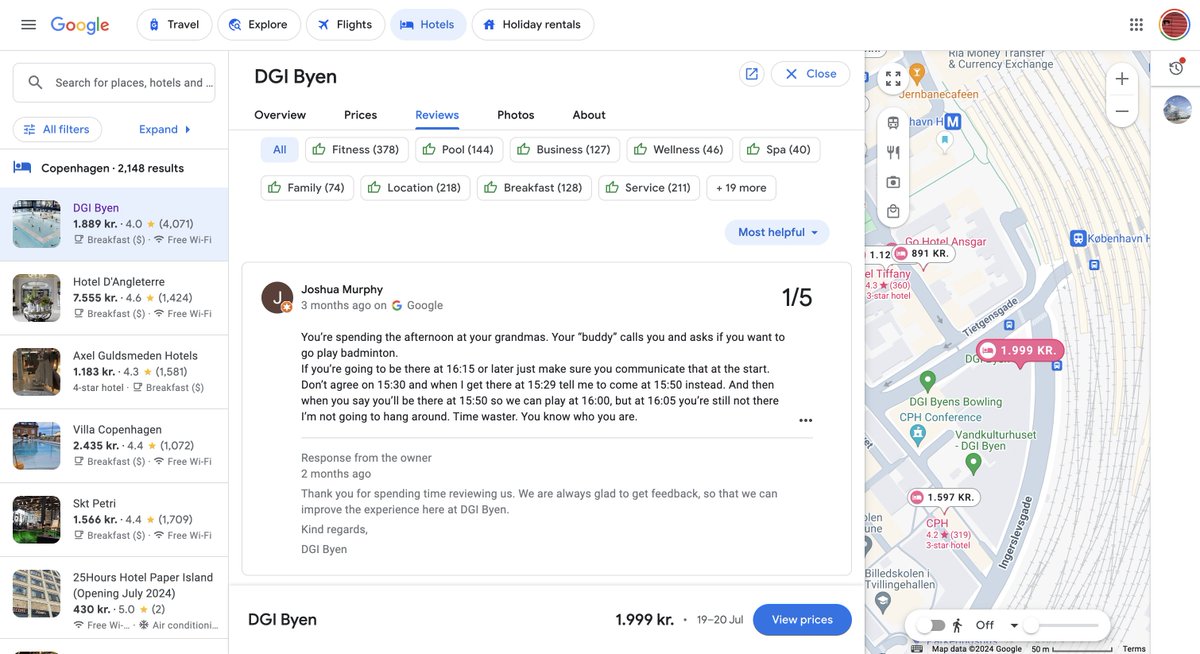Open the Google apps grid
This screenshot has height=654, width=1200.
(x=1136, y=24)
